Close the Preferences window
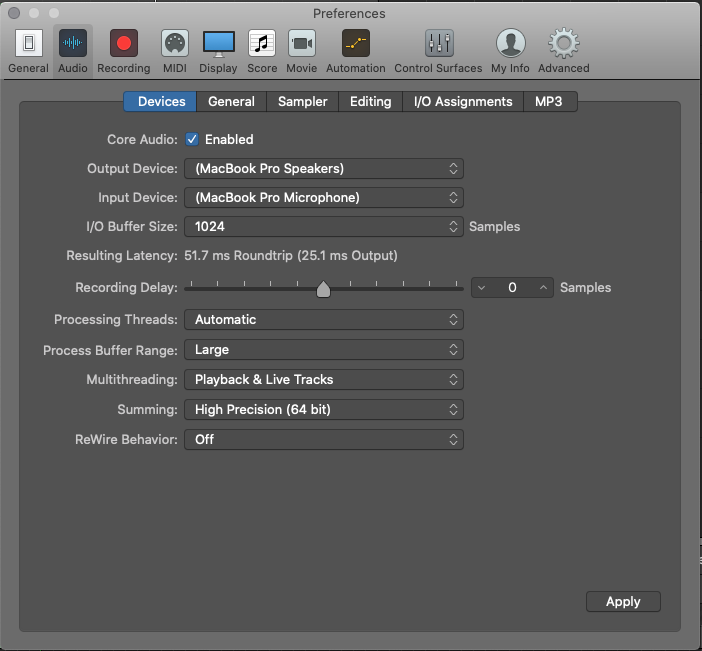This screenshot has height=651, width=702. [x=14, y=13]
